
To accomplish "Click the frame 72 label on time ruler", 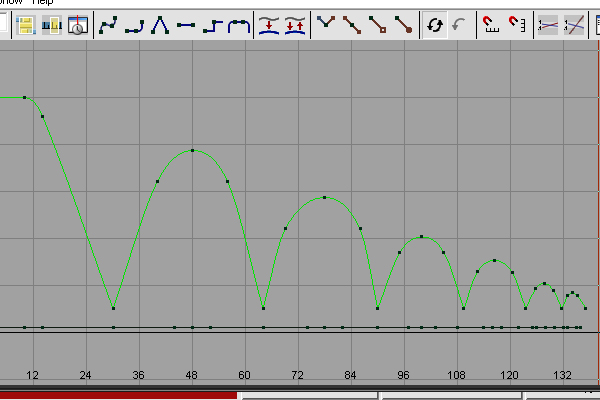I will point(297,375).
